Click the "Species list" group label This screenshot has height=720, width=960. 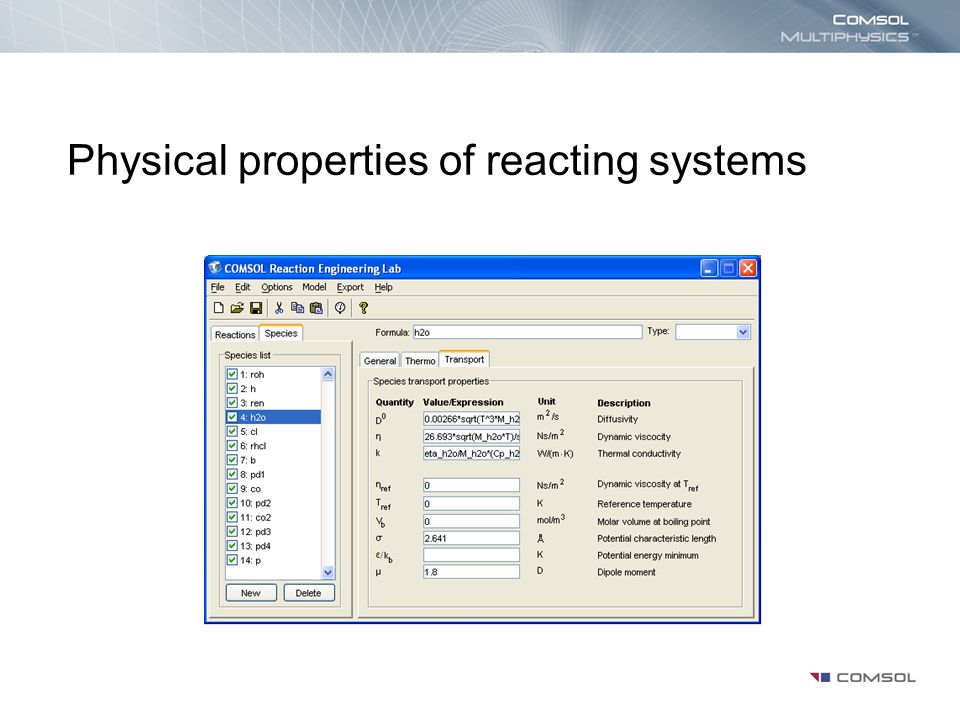point(247,355)
